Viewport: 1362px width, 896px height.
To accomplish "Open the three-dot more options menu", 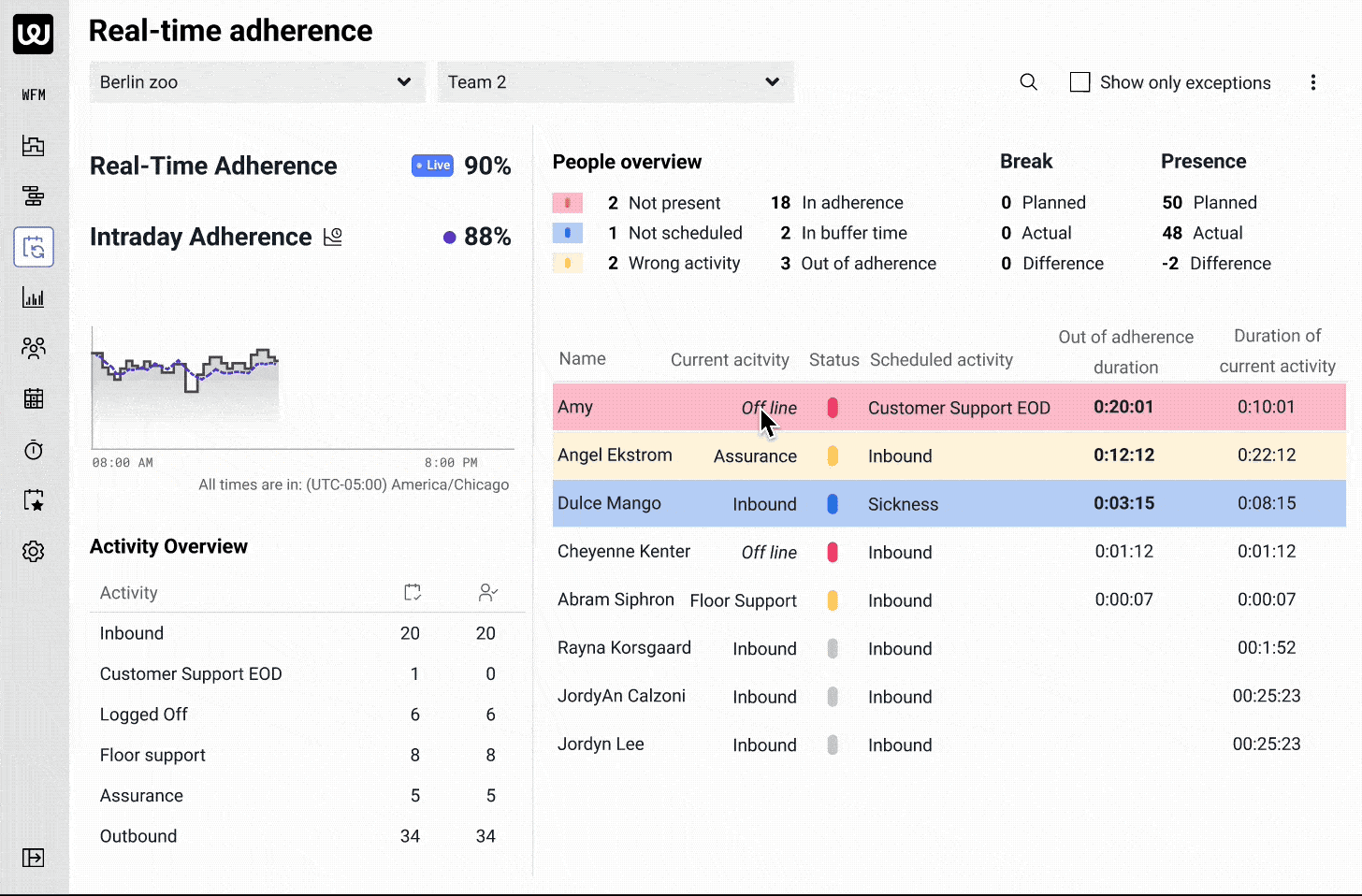I will pyautogui.click(x=1313, y=82).
